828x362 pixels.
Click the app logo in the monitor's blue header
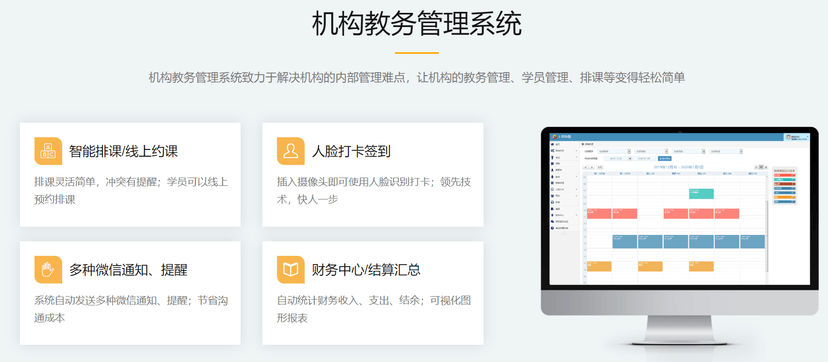coord(554,137)
